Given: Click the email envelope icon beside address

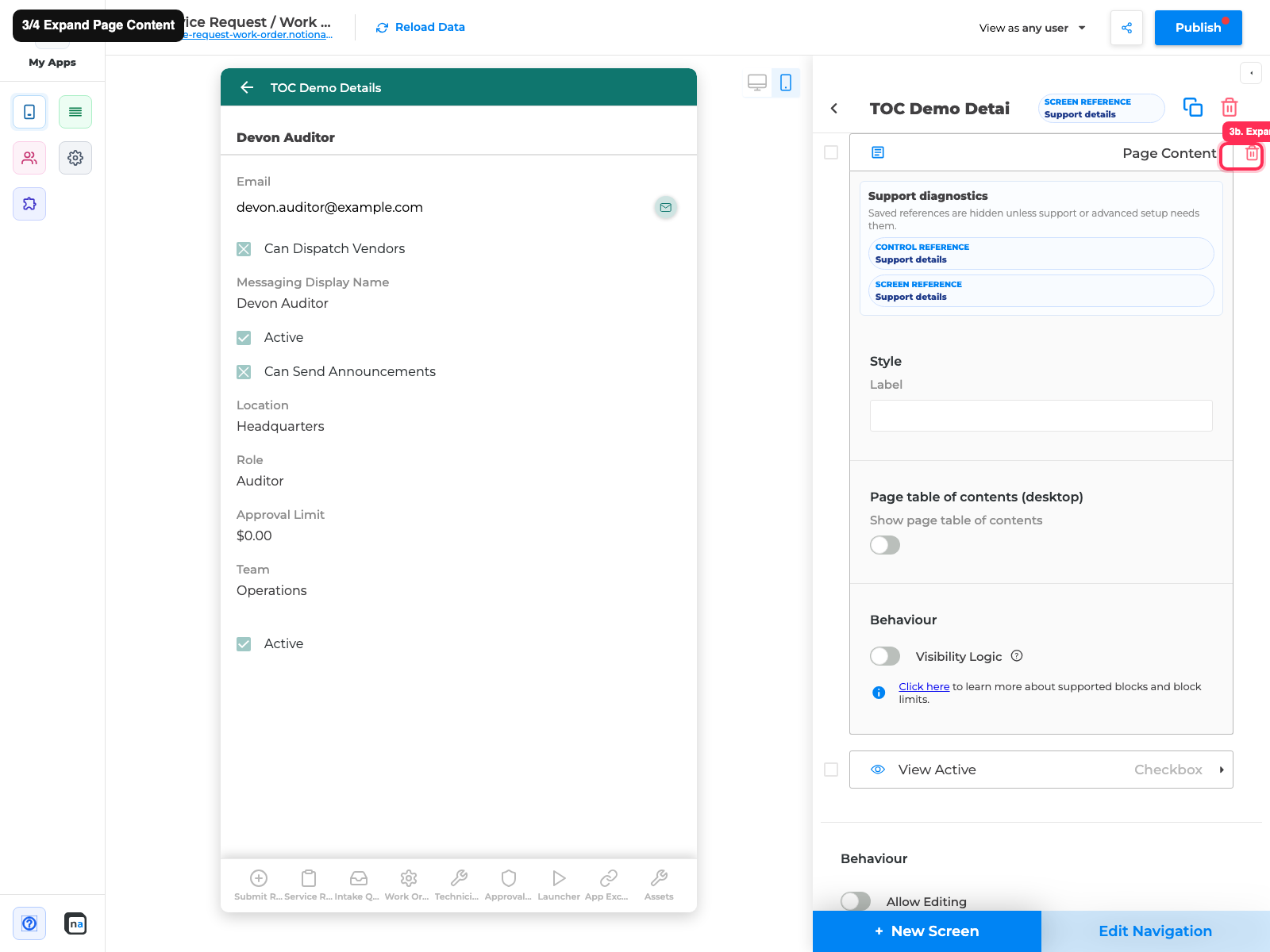Looking at the screenshot, I should tap(666, 207).
